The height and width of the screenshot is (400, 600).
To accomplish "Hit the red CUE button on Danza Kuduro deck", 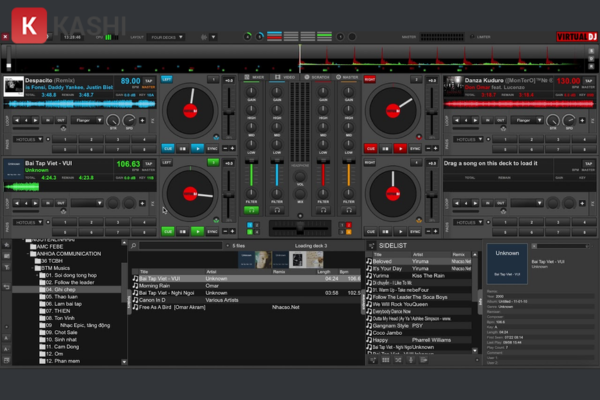I will click(x=371, y=149).
